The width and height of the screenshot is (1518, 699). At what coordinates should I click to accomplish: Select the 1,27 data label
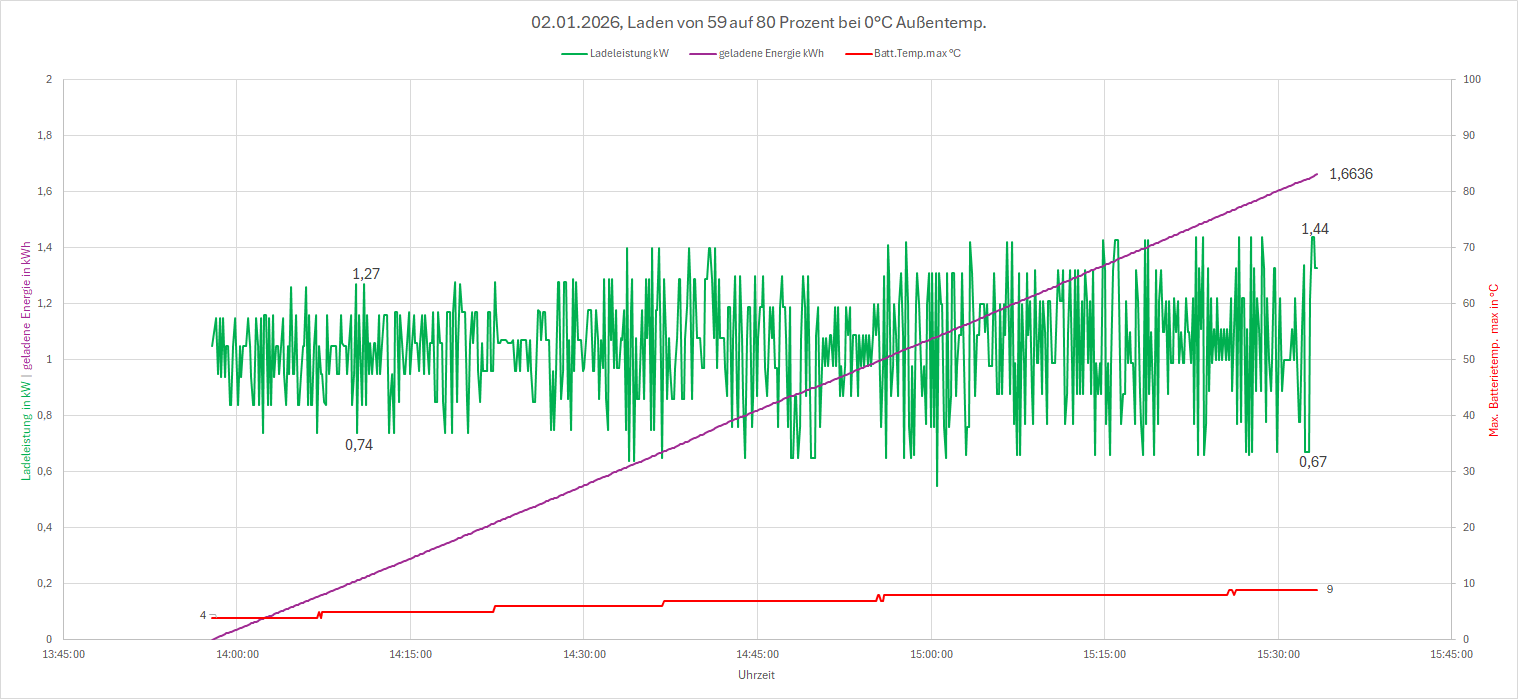point(366,274)
